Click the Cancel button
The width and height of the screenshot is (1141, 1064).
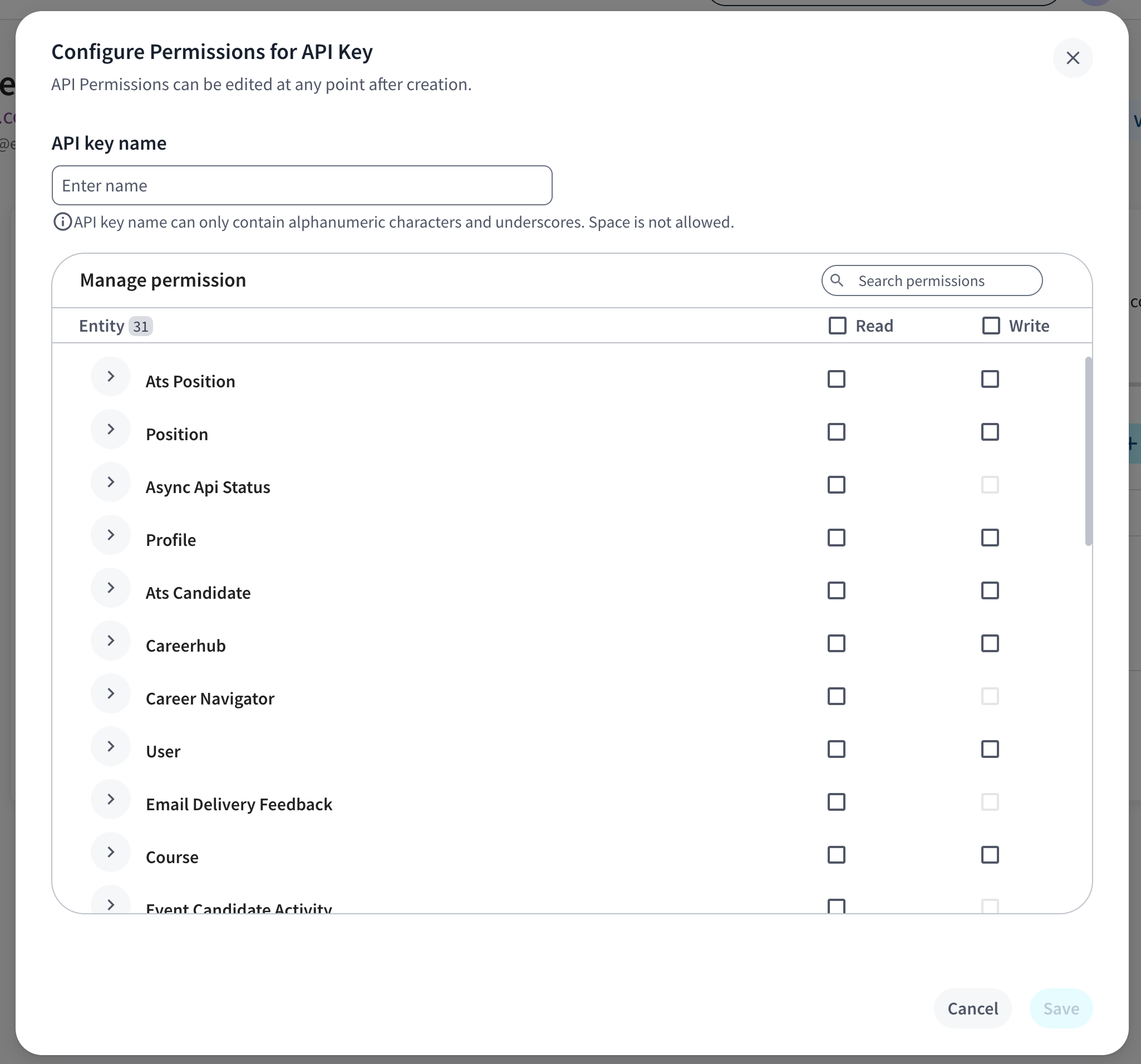pos(972,1008)
